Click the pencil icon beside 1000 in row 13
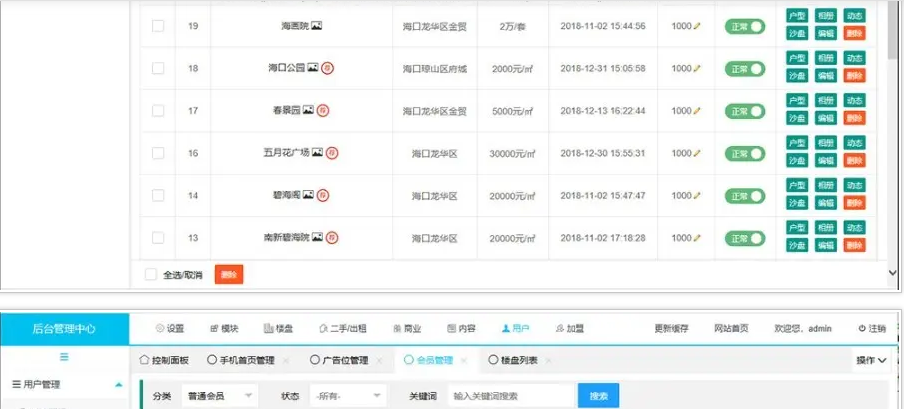 point(697,238)
